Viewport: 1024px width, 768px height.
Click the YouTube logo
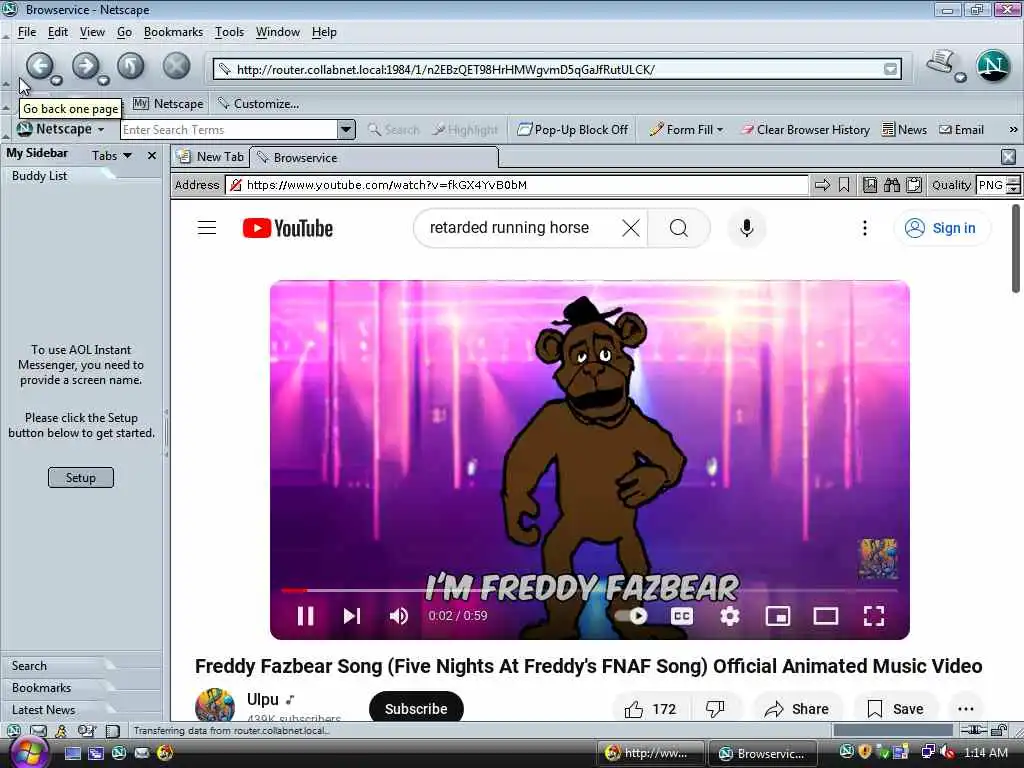[288, 228]
